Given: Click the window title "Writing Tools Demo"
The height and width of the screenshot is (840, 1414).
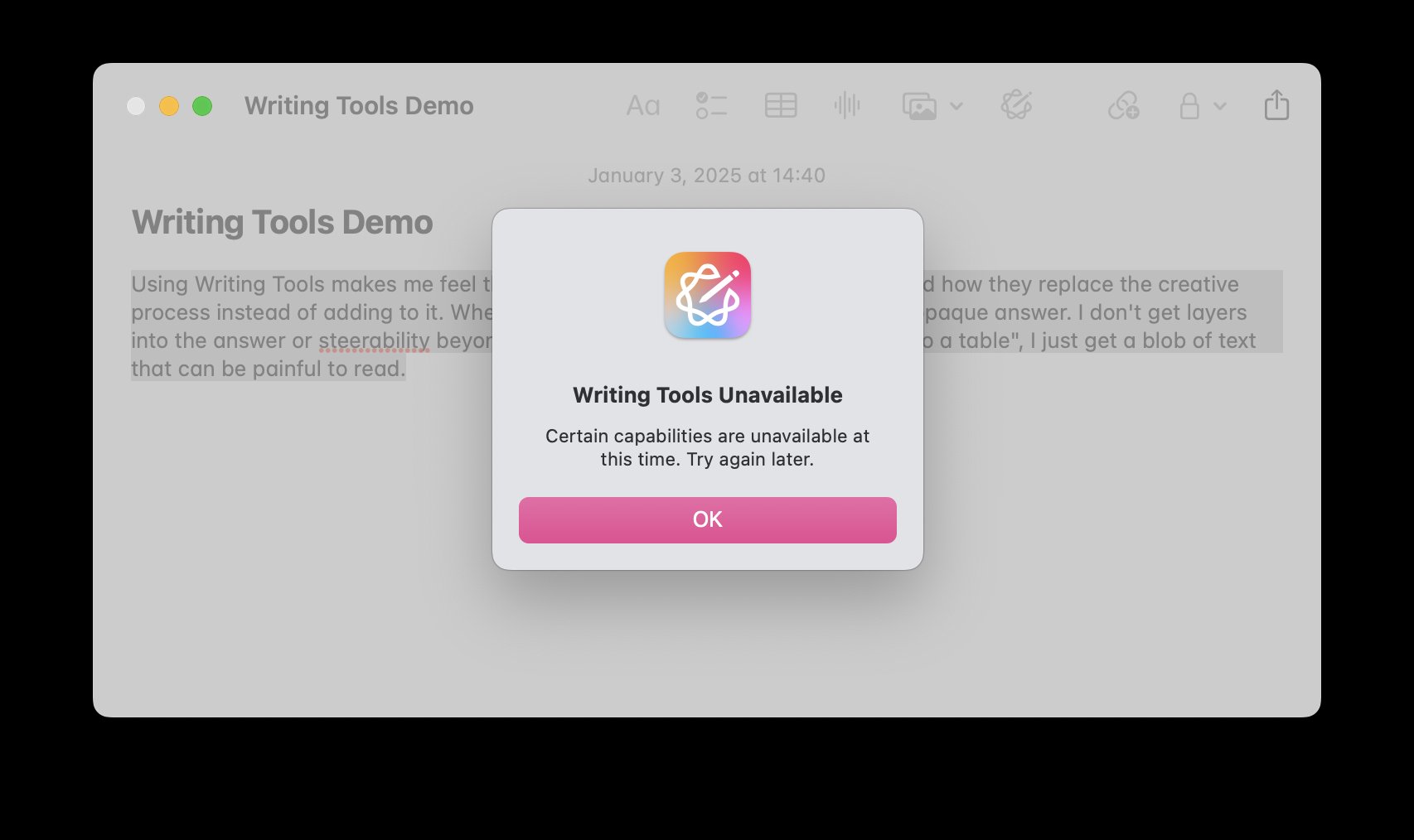Looking at the screenshot, I should pos(359,106).
